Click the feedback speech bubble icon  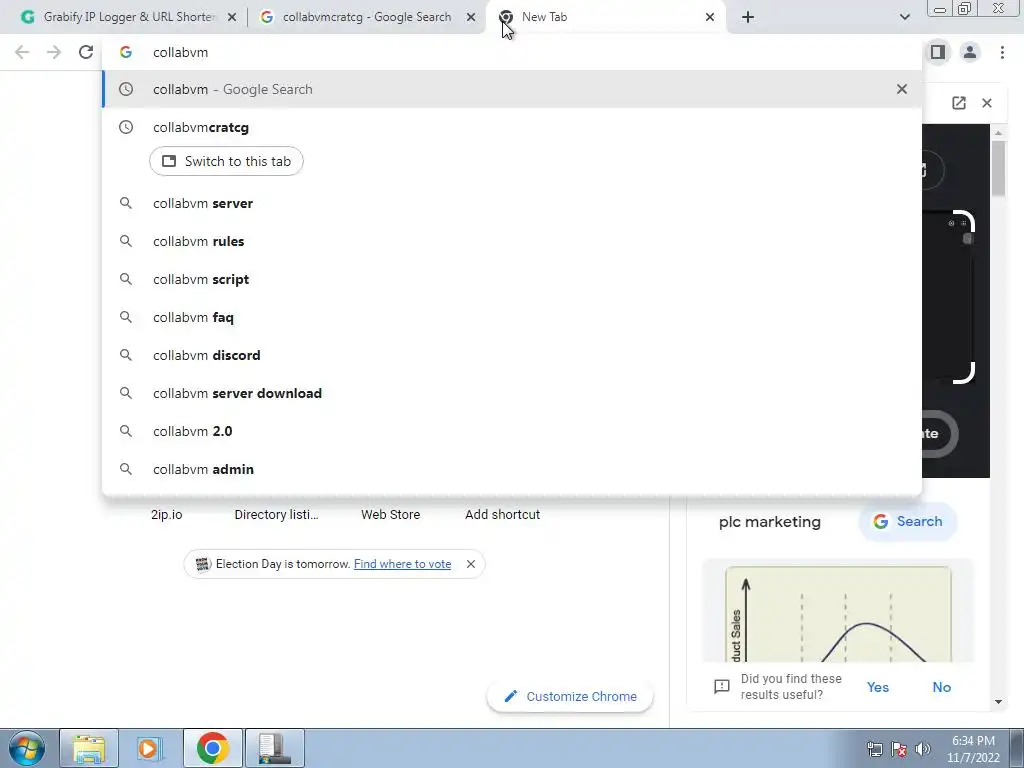[x=722, y=687]
